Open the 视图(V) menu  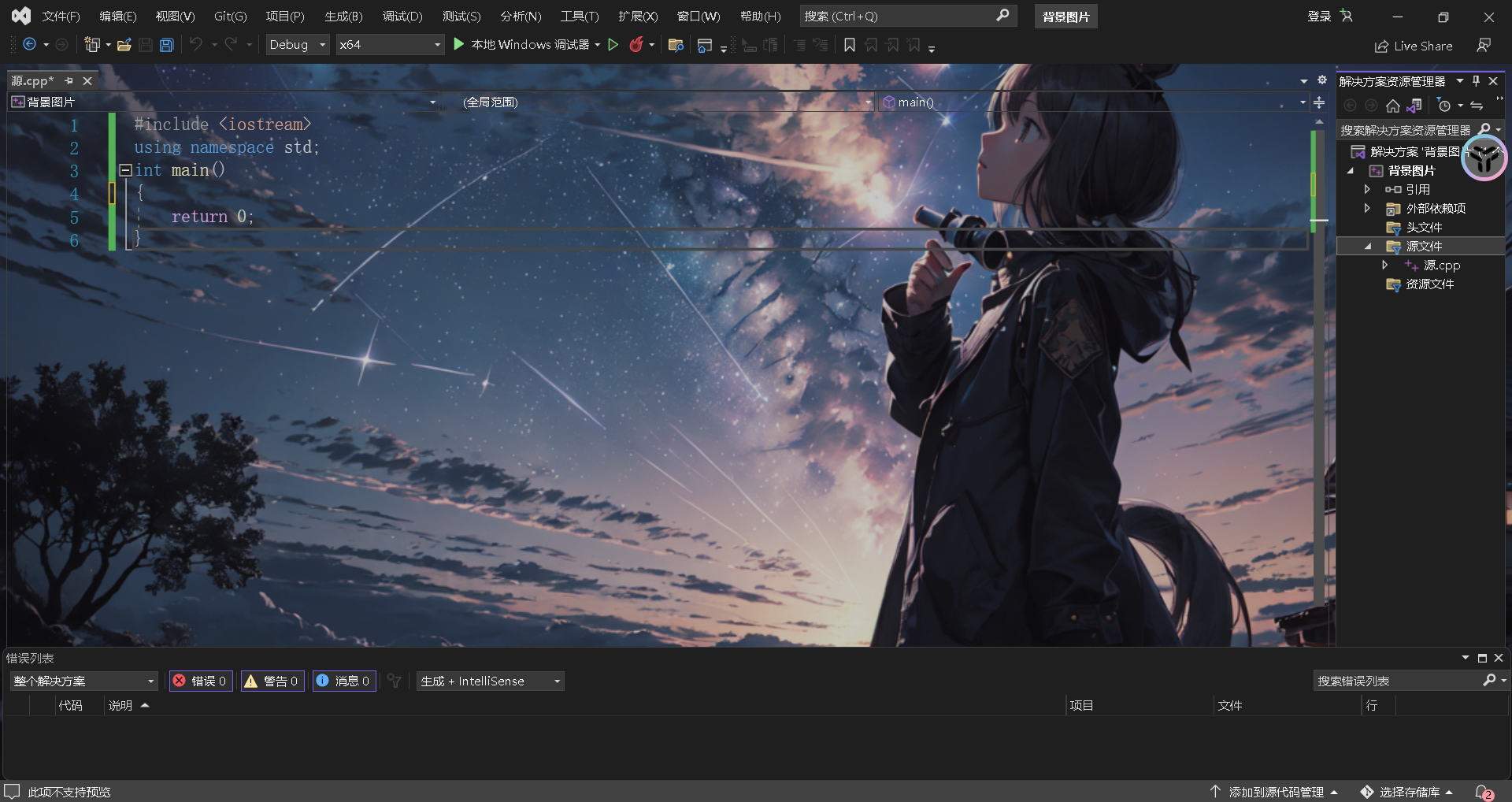click(x=175, y=16)
